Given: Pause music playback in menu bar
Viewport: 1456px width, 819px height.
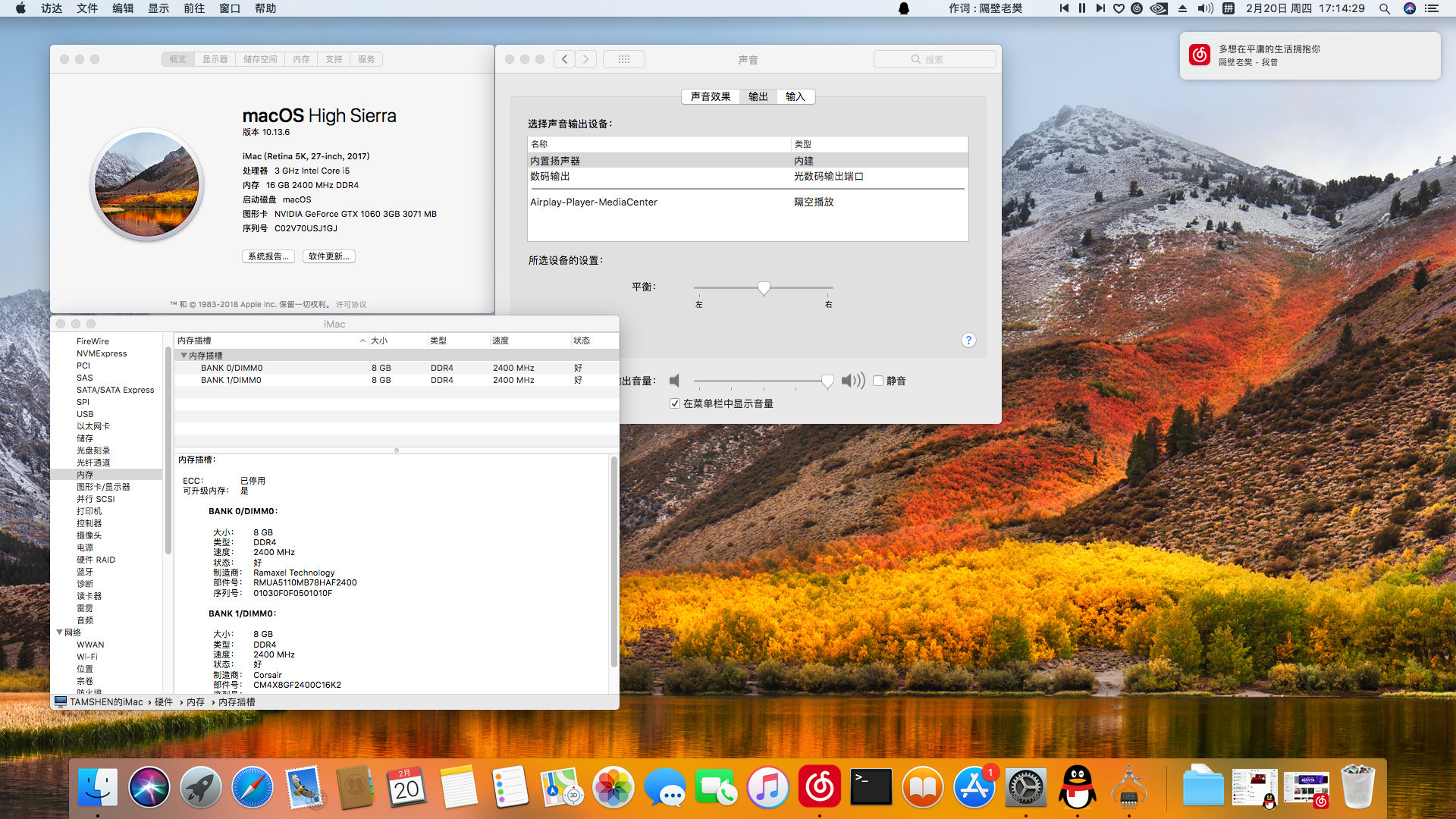Looking at the screenshot, I should 1082,8.
